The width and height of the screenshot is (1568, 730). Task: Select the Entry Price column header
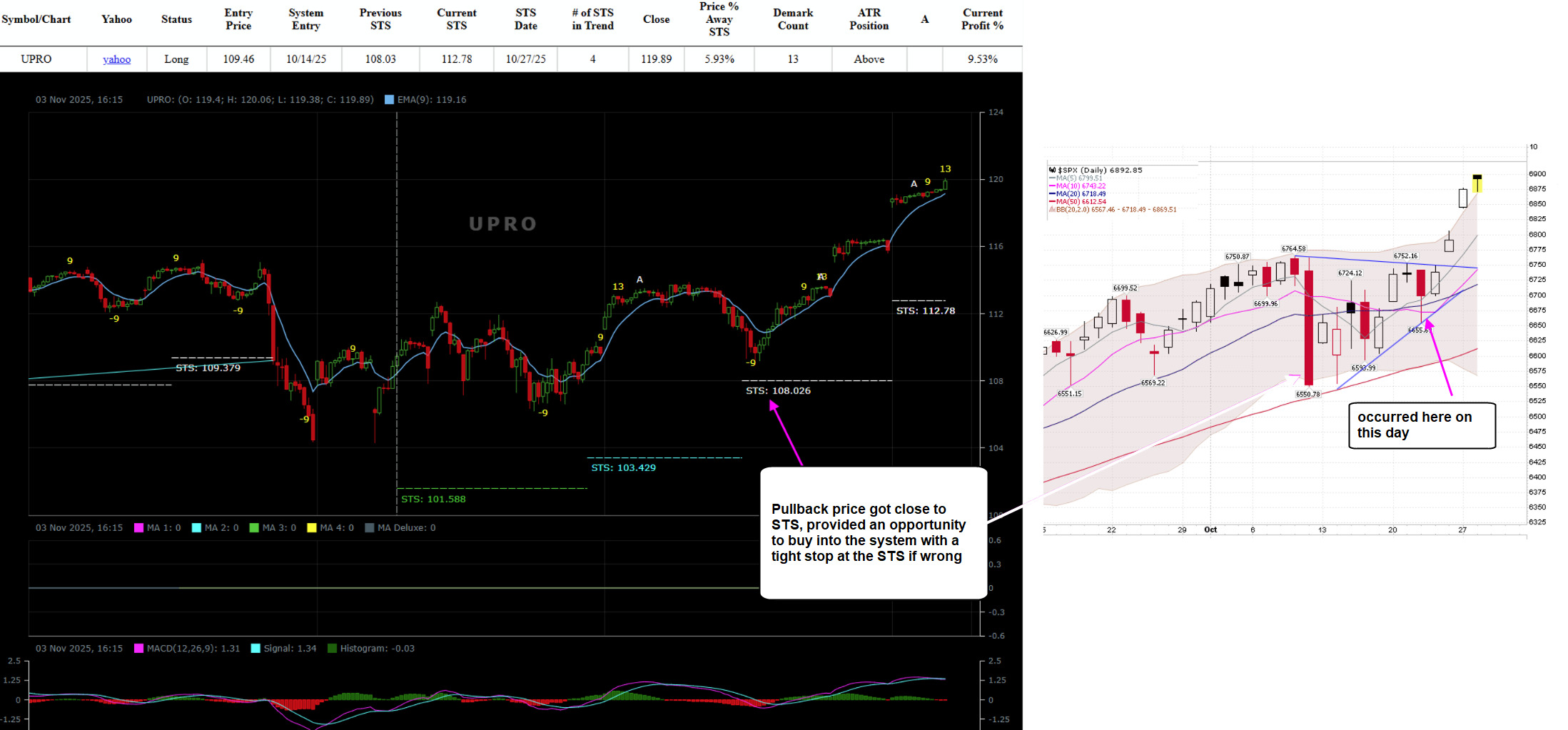click(238, 19)
